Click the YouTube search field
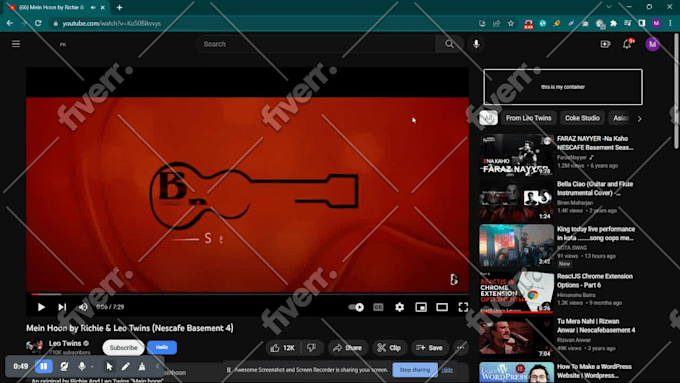The width and height of the screenshot is (680, 383). point(316,44)
